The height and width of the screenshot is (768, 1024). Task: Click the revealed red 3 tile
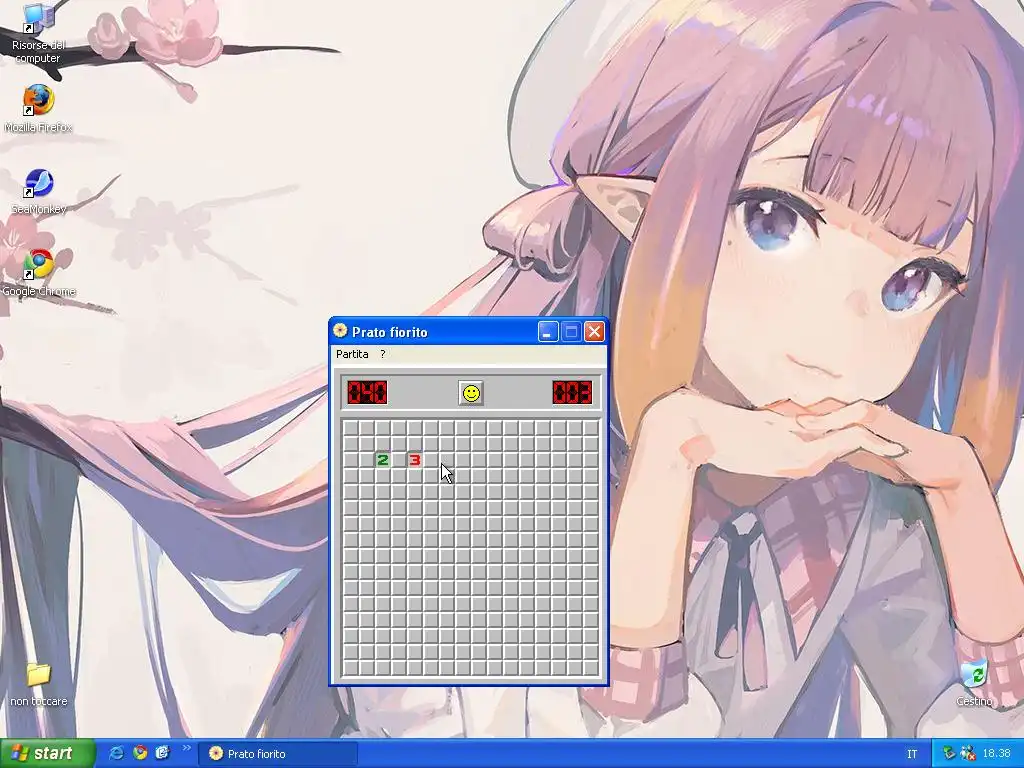coord(414,460)
